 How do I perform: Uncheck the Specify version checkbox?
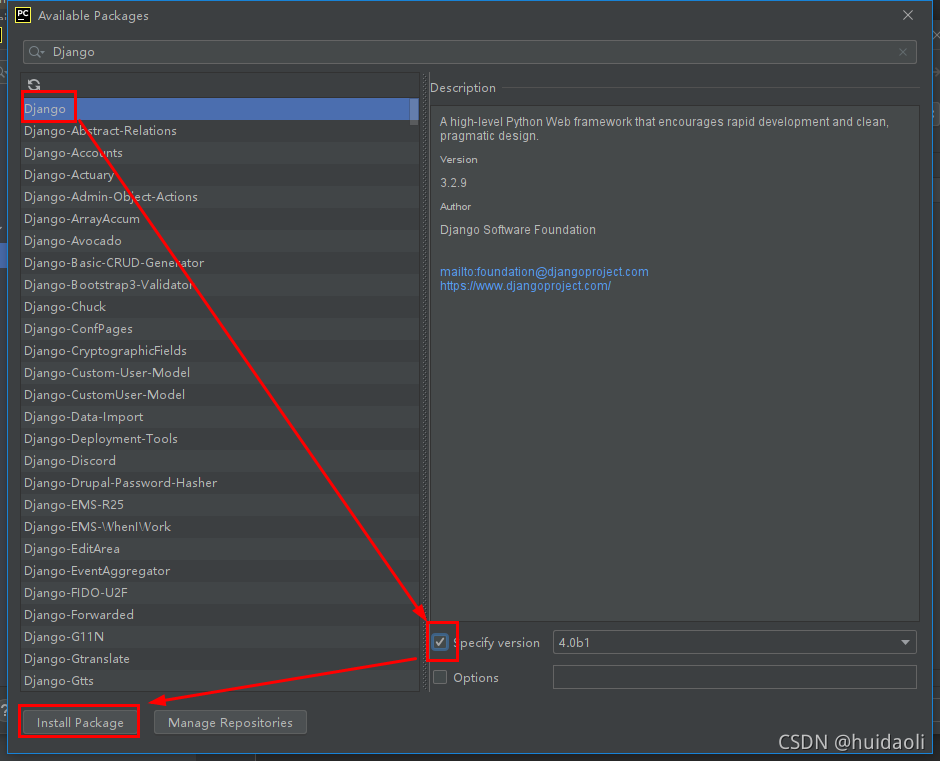click(440, 642)
